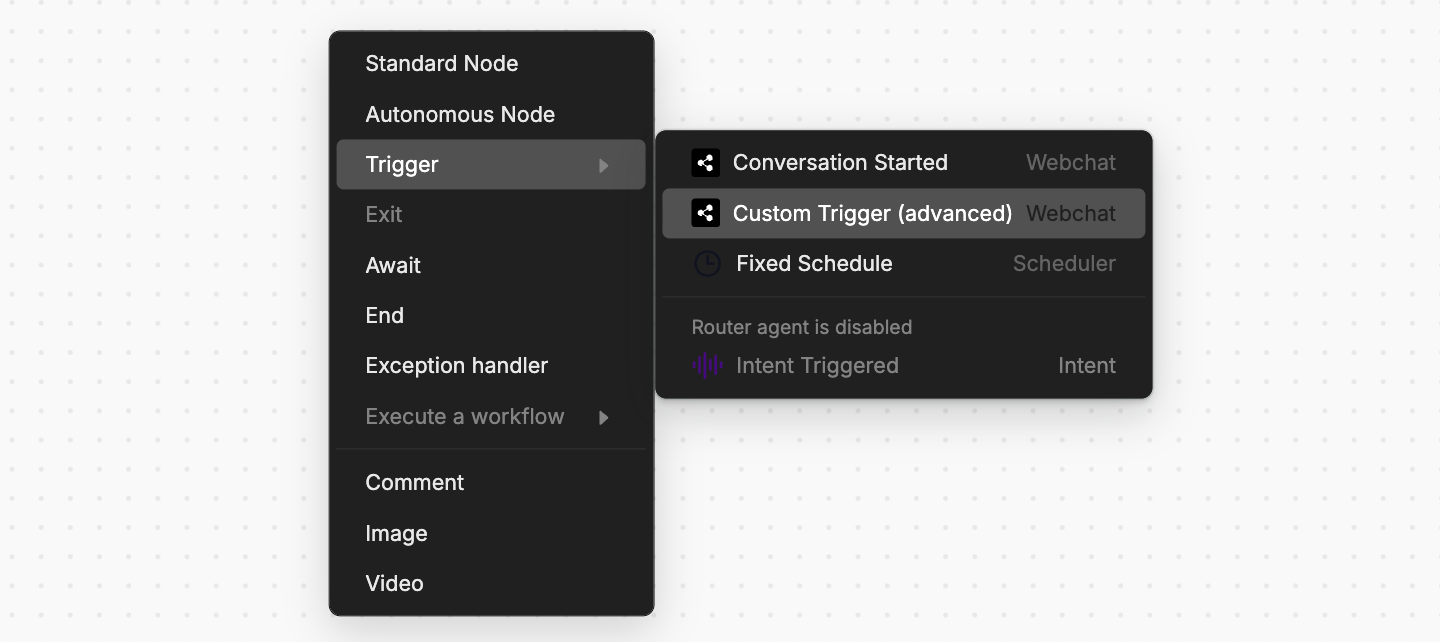1440x642 pixels.
Task: Expand the Execute a workflow arrow
Action: coord(604,417)
